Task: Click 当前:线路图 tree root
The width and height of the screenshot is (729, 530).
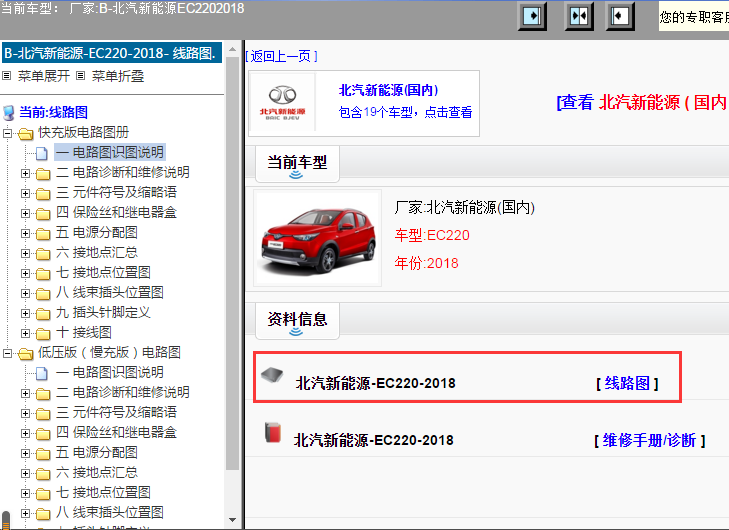Action: 53,113
